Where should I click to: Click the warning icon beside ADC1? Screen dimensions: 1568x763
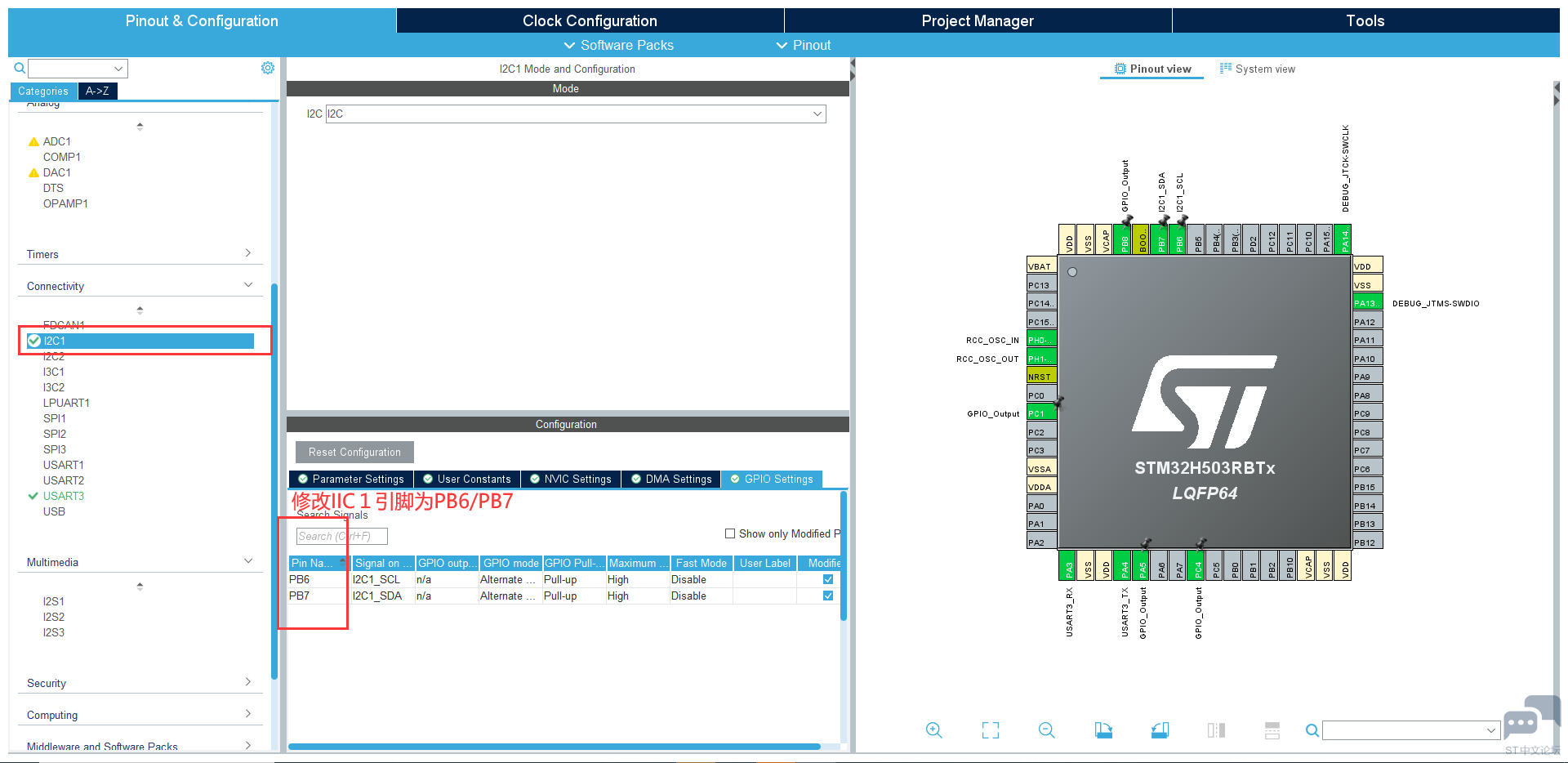[33, 141]
